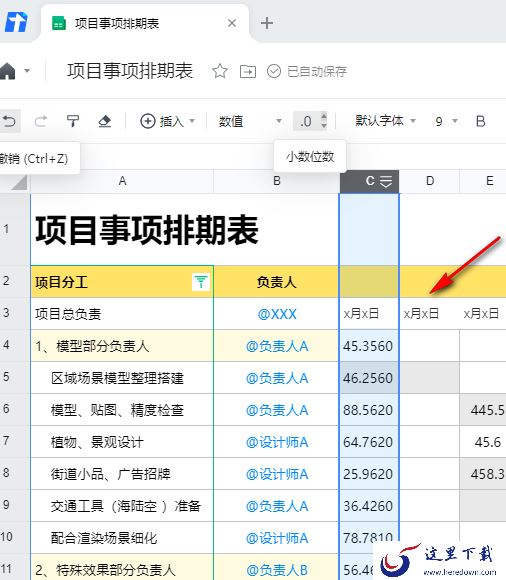Go to the home icon
This screenshot has width=506, height=580.
pyautogui.click(x=7, y=71)
